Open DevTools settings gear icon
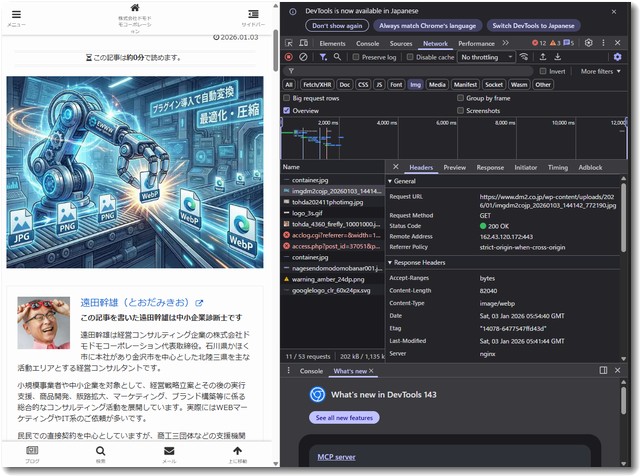Screen dimensions: 640x476 589,43
